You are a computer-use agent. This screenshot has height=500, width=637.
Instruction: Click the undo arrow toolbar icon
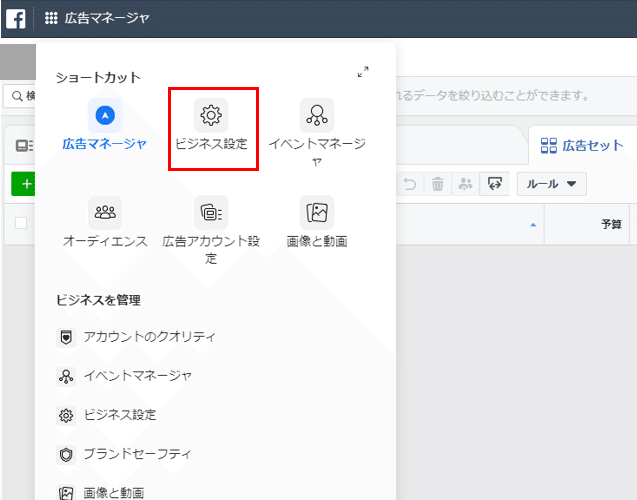coord(410,184)
